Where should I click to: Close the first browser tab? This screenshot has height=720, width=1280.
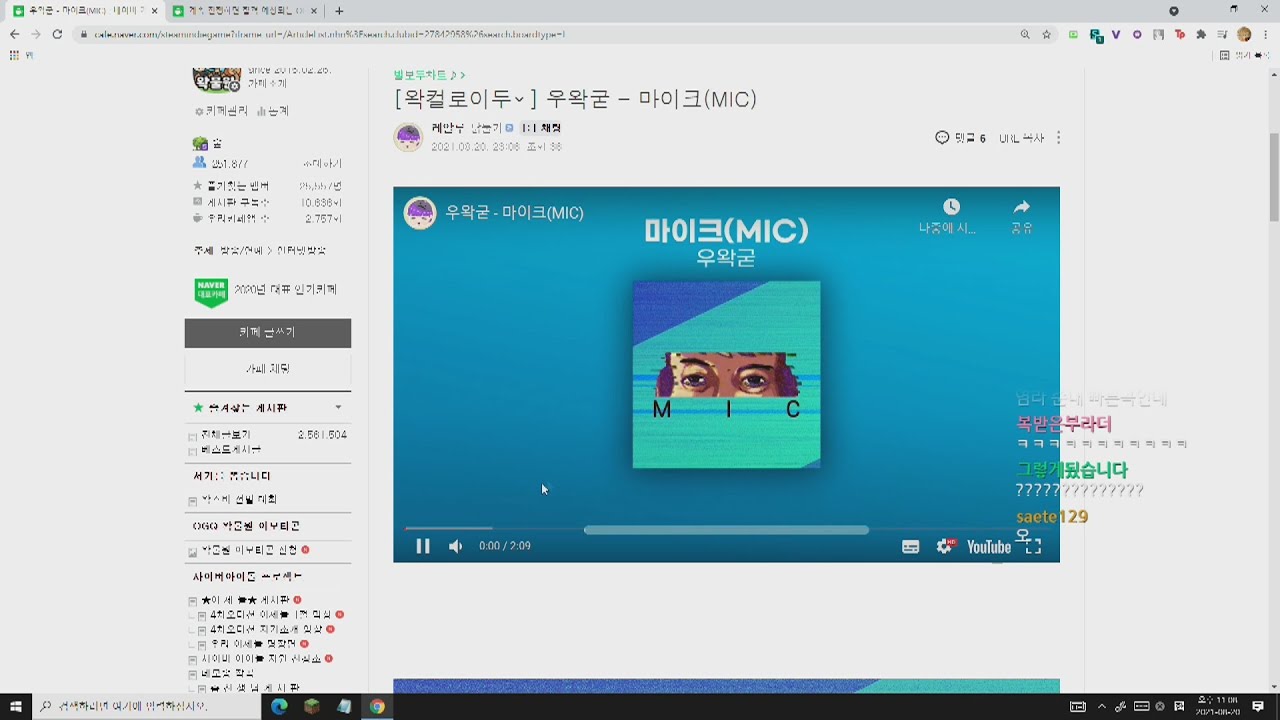[x=154, y=11]
